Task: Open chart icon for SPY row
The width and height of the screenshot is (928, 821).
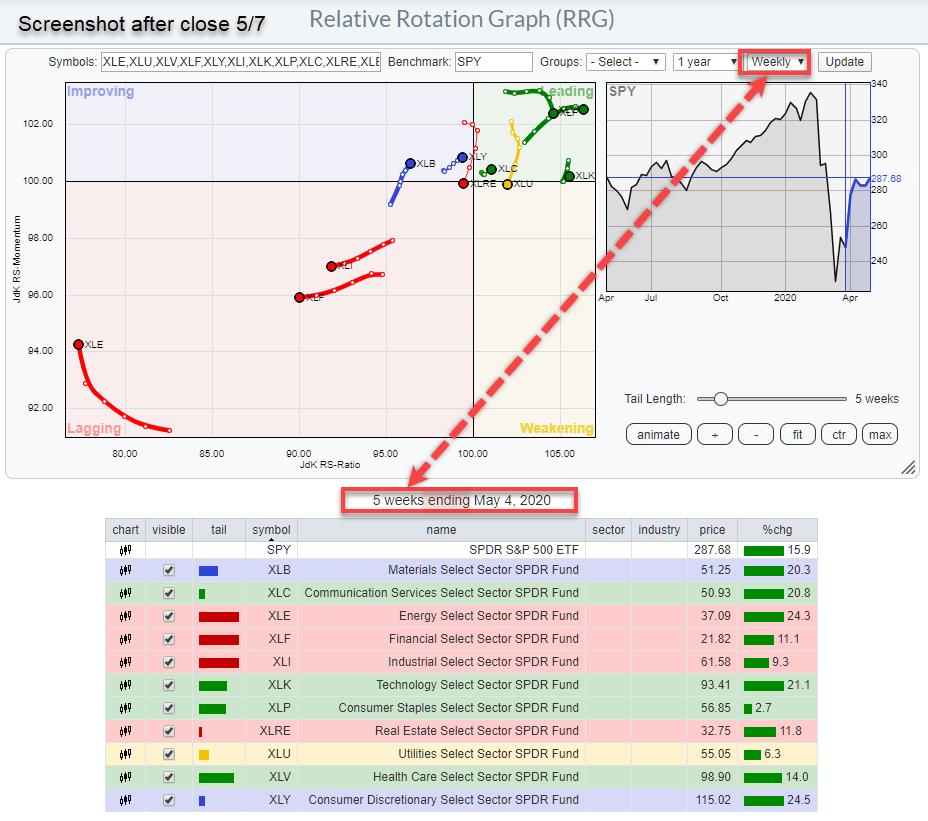Action: [125, 547]
